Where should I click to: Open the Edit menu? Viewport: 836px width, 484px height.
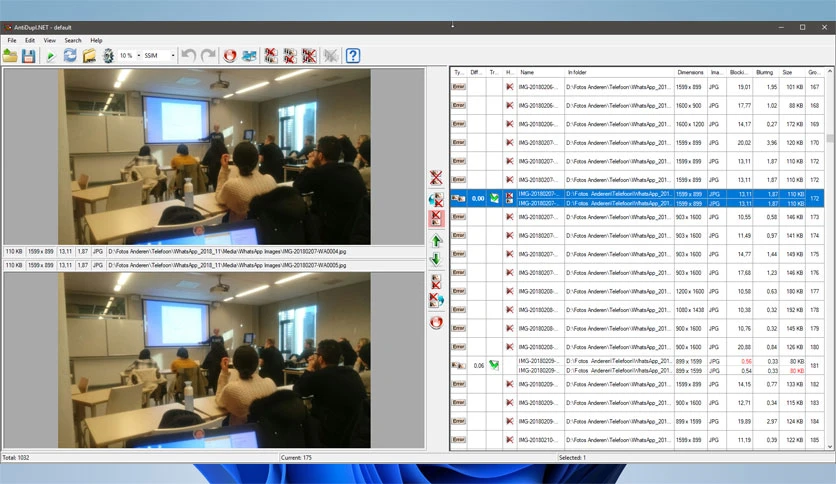point(30,41)
